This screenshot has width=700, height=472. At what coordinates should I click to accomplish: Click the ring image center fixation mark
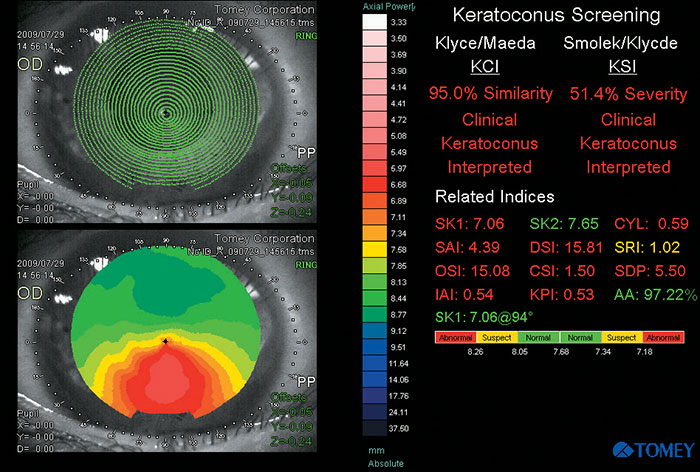(166, 113)
